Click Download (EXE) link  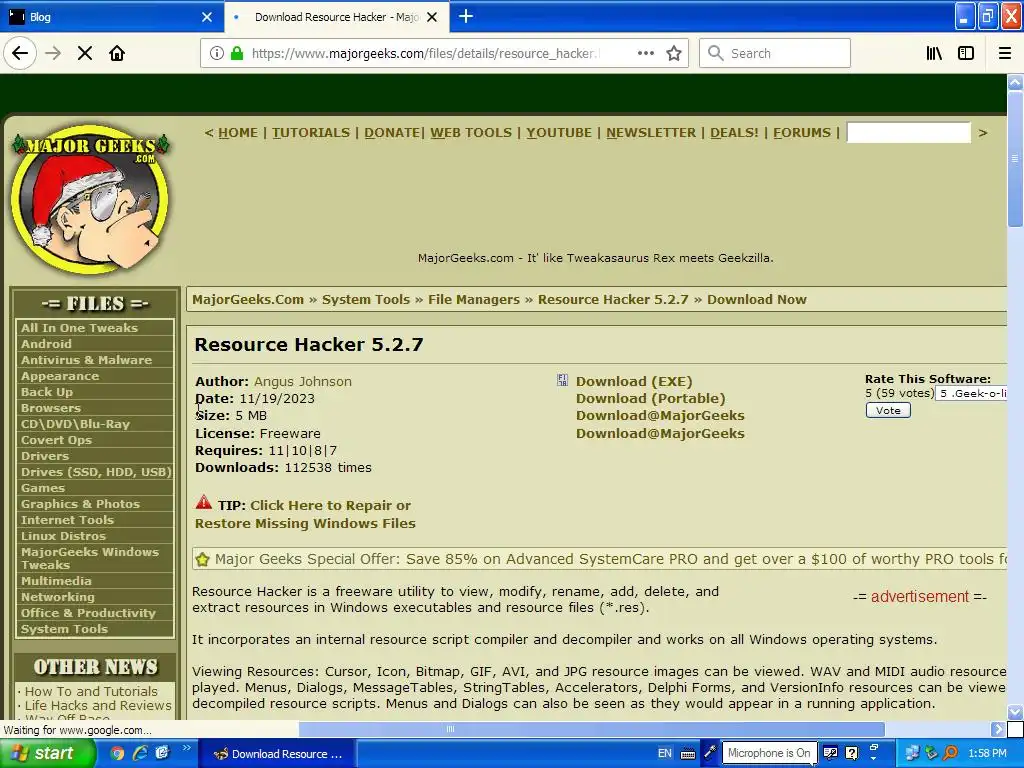click(x=633, y=381)
